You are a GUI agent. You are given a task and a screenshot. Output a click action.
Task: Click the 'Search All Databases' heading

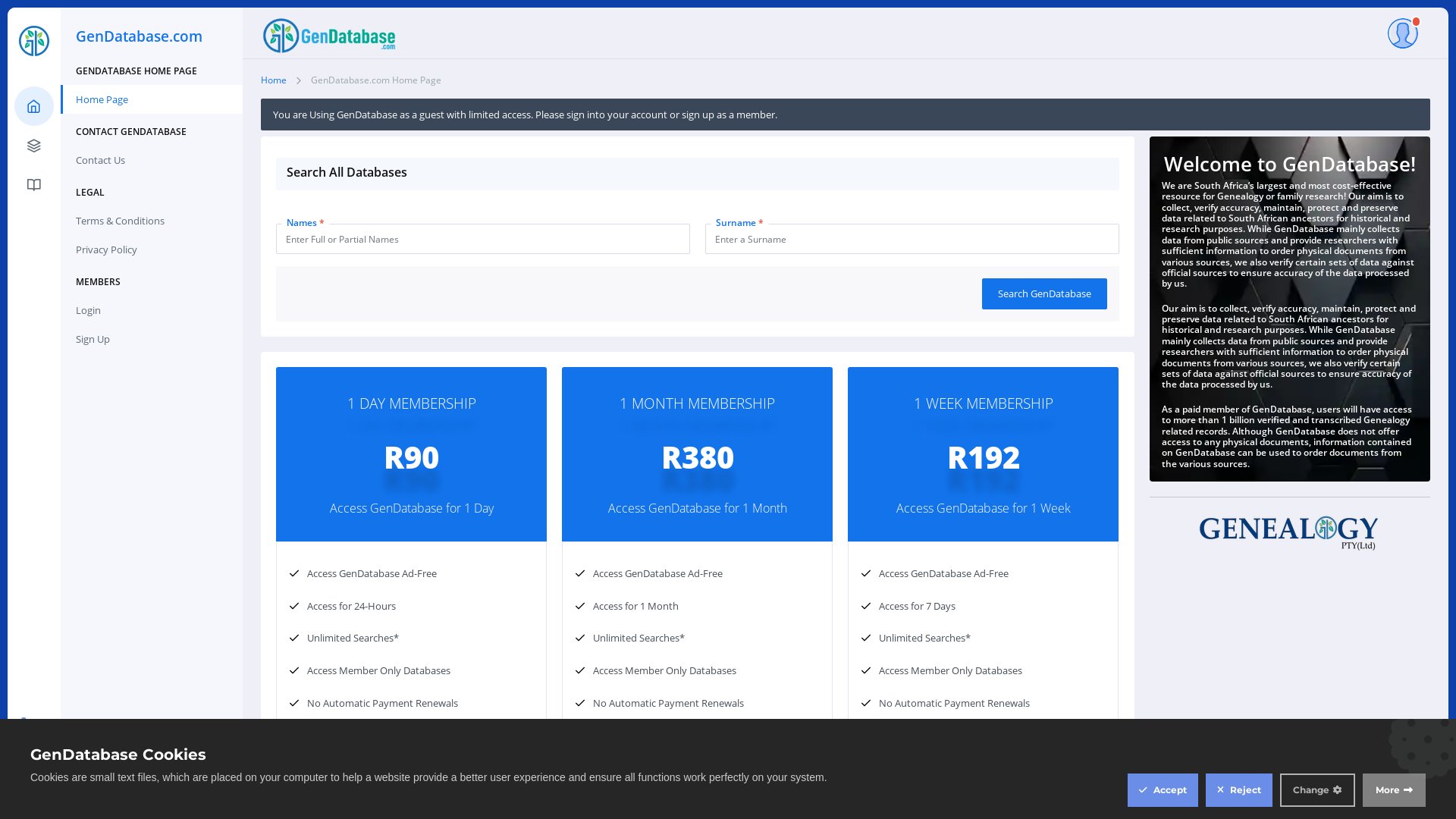[x=347, y=172]
